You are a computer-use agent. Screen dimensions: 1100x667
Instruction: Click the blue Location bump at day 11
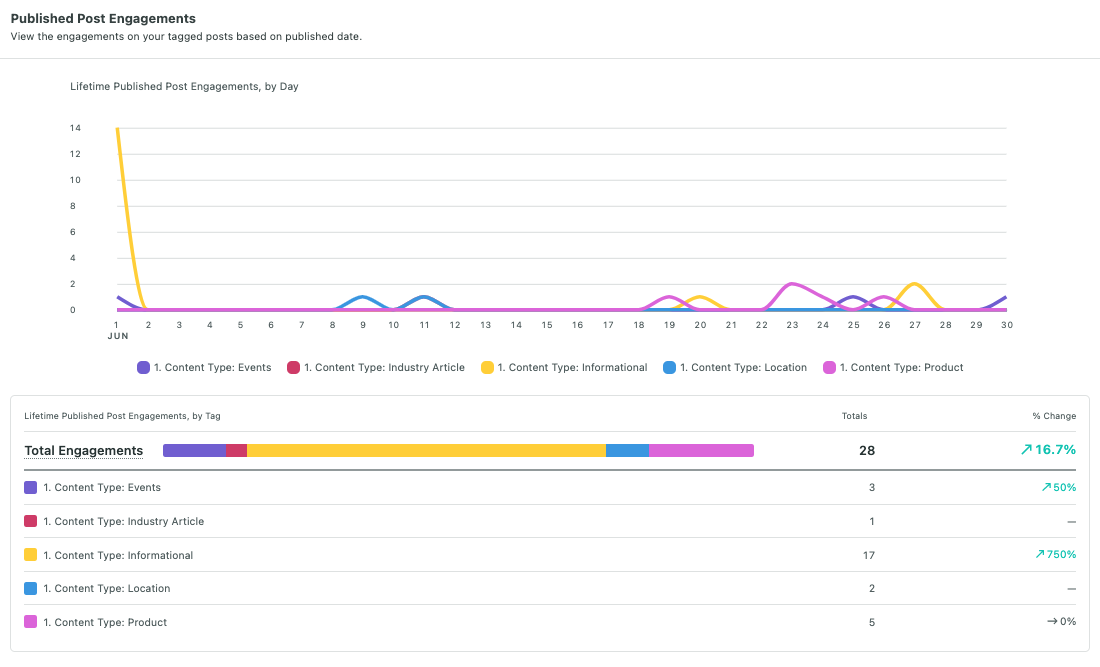tap(424, 297)
